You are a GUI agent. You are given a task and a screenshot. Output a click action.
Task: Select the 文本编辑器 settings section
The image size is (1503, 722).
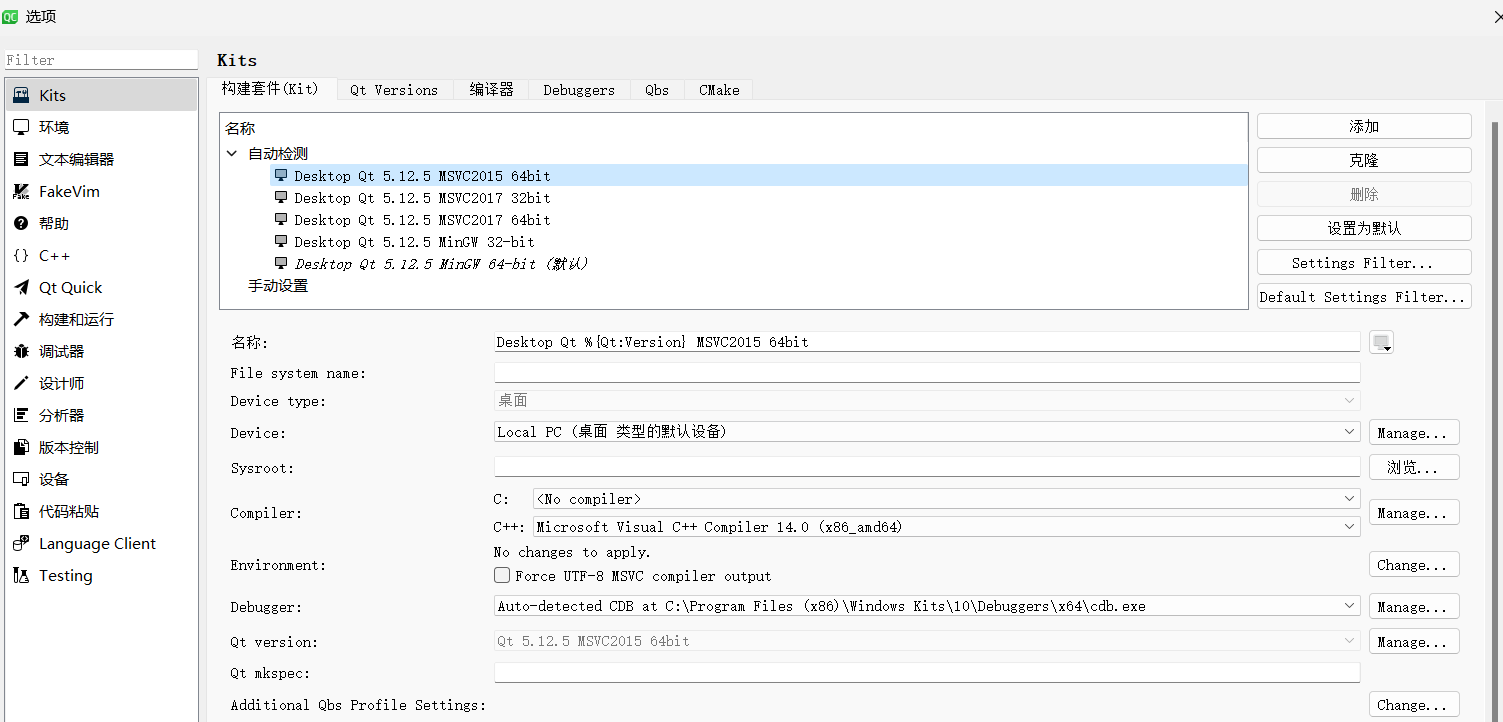74,158
